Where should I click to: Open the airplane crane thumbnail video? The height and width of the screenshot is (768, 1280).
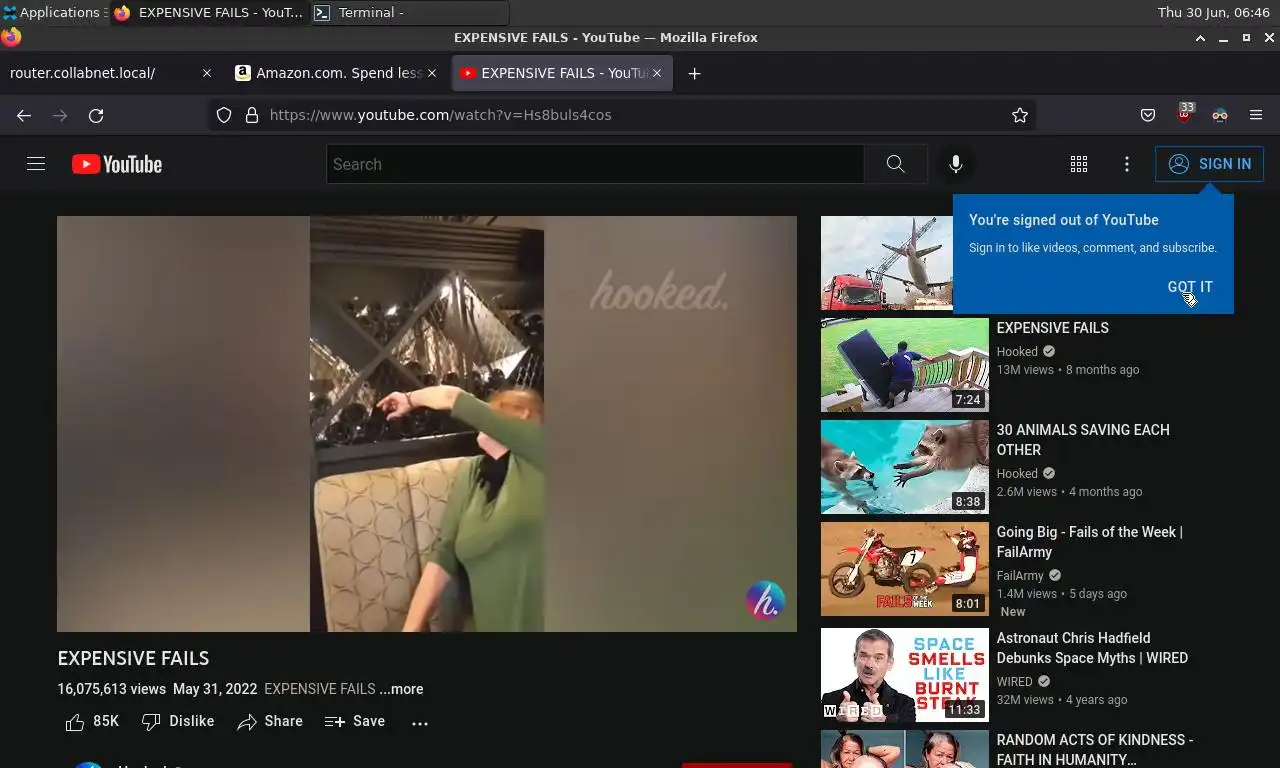886,263
